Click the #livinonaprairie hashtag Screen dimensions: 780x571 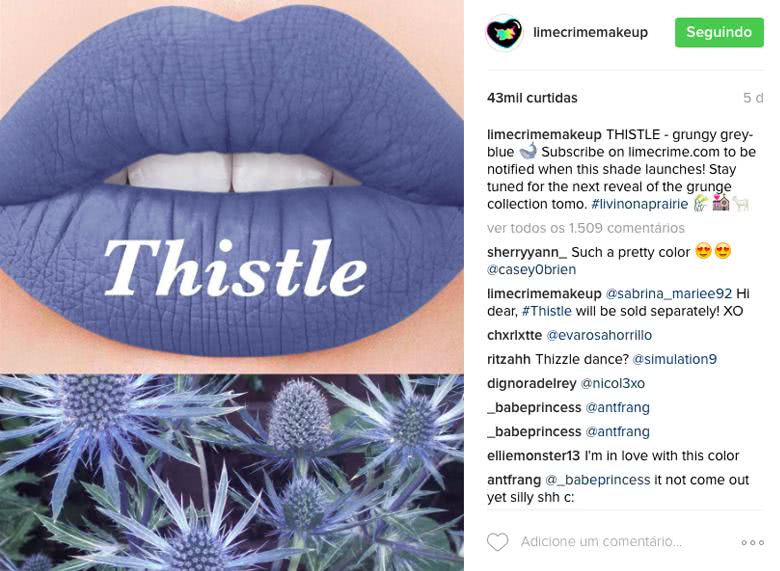point(640,204)
